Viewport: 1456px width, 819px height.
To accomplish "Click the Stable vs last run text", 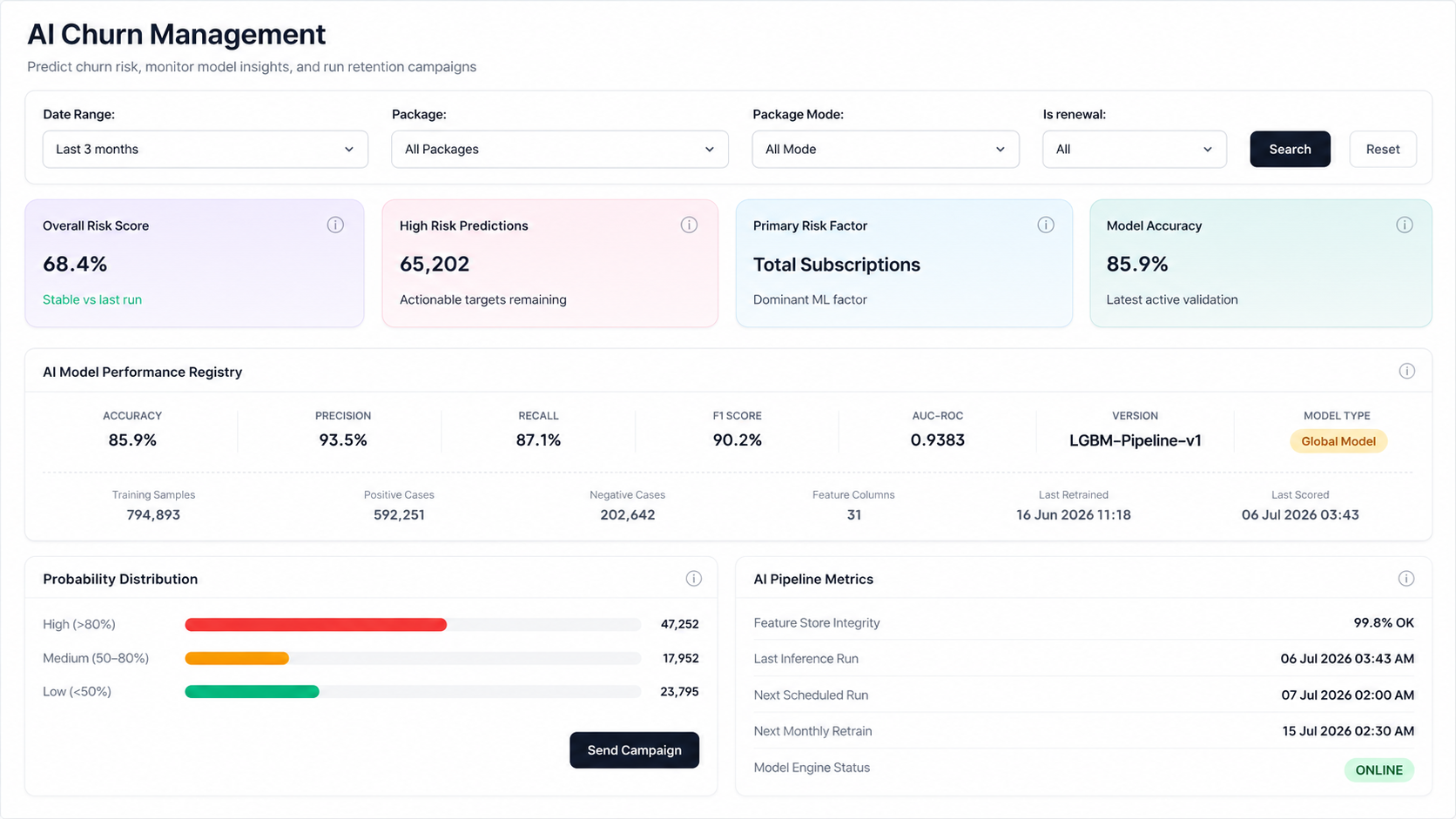I will pyautogui.click(x=92, y=299).
